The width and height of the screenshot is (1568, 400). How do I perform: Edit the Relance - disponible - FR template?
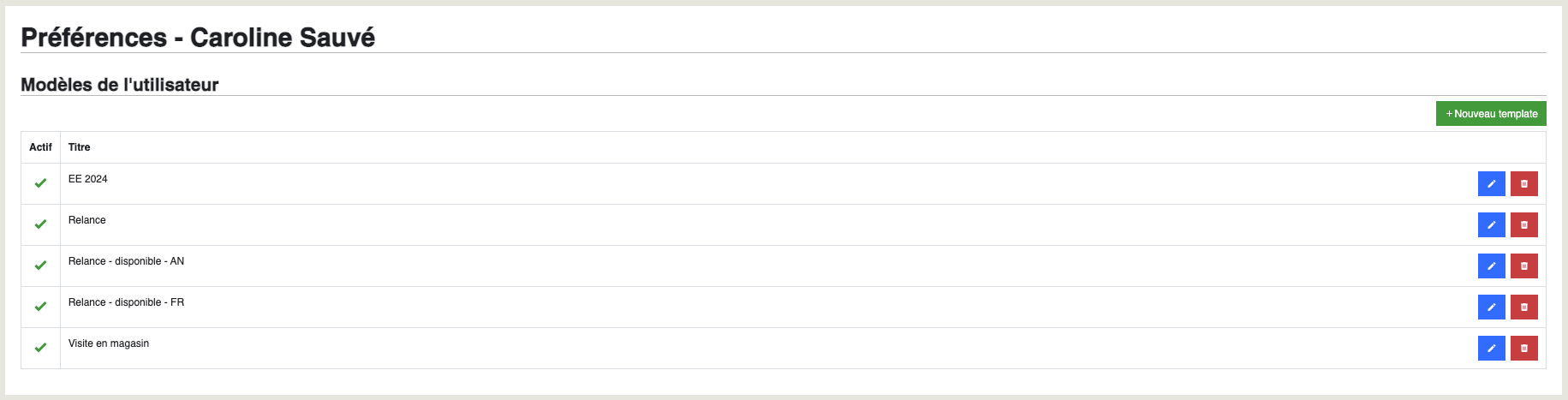tap(1491, 307)
